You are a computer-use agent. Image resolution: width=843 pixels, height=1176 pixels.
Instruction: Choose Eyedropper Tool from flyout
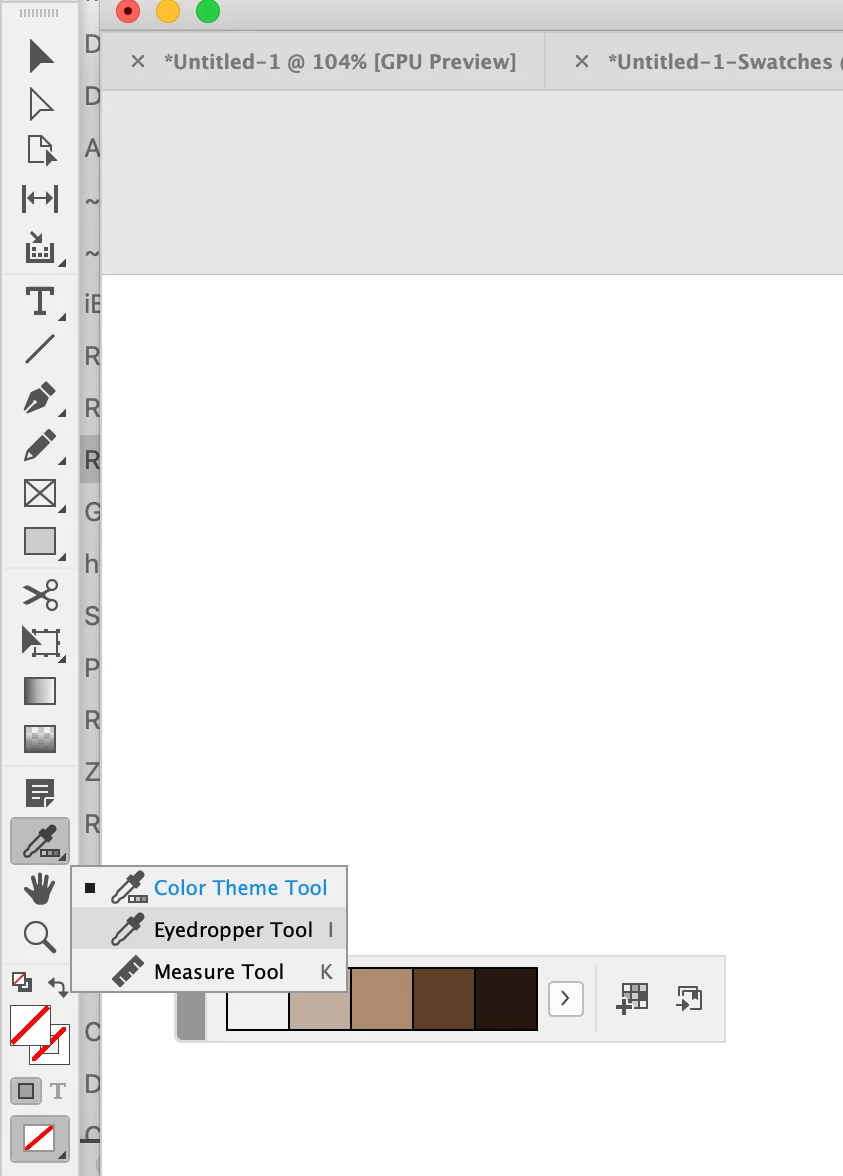point(209,930)
